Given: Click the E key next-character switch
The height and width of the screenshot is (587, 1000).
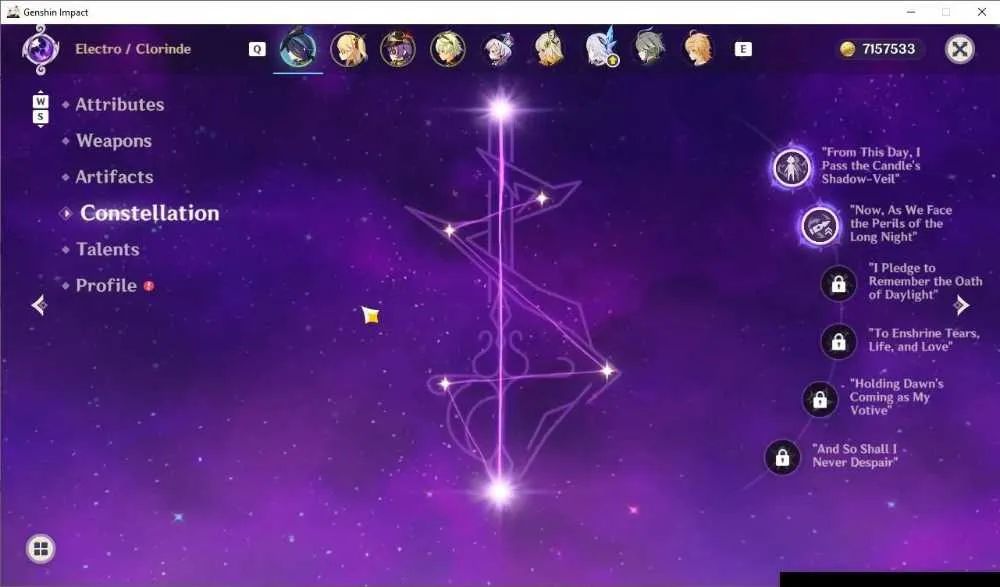Looking at the screenshot, I should point(743,49).
